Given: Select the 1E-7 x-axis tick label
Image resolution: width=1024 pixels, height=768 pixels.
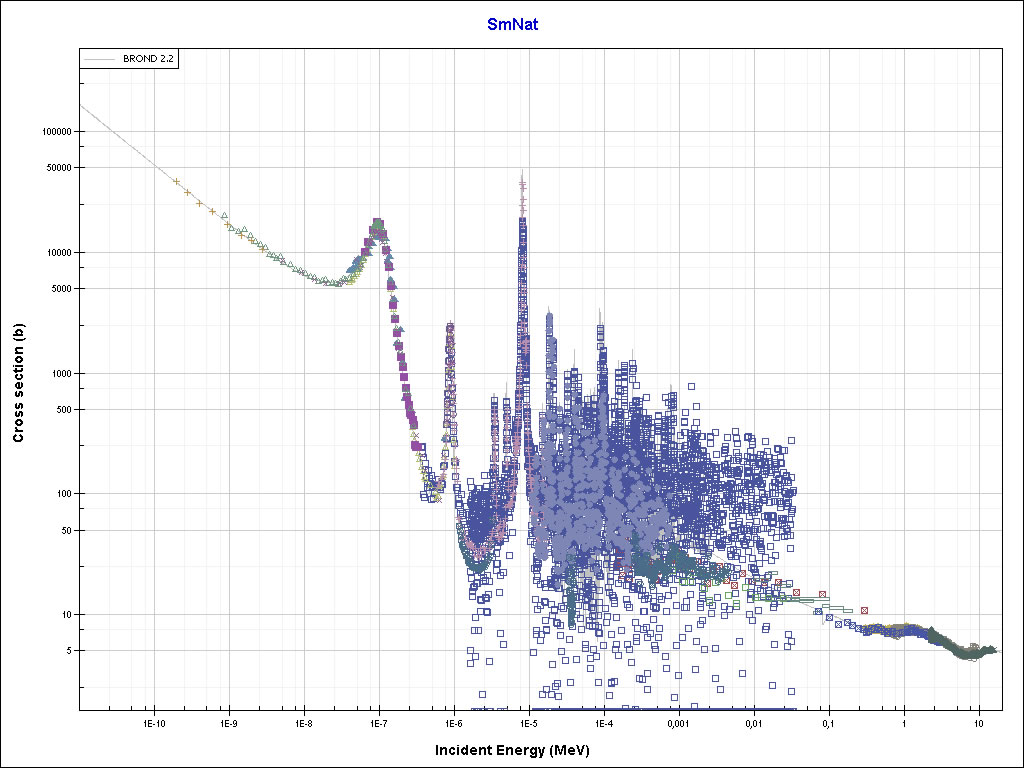Looking at the screenshot, I should pos(379,722).
